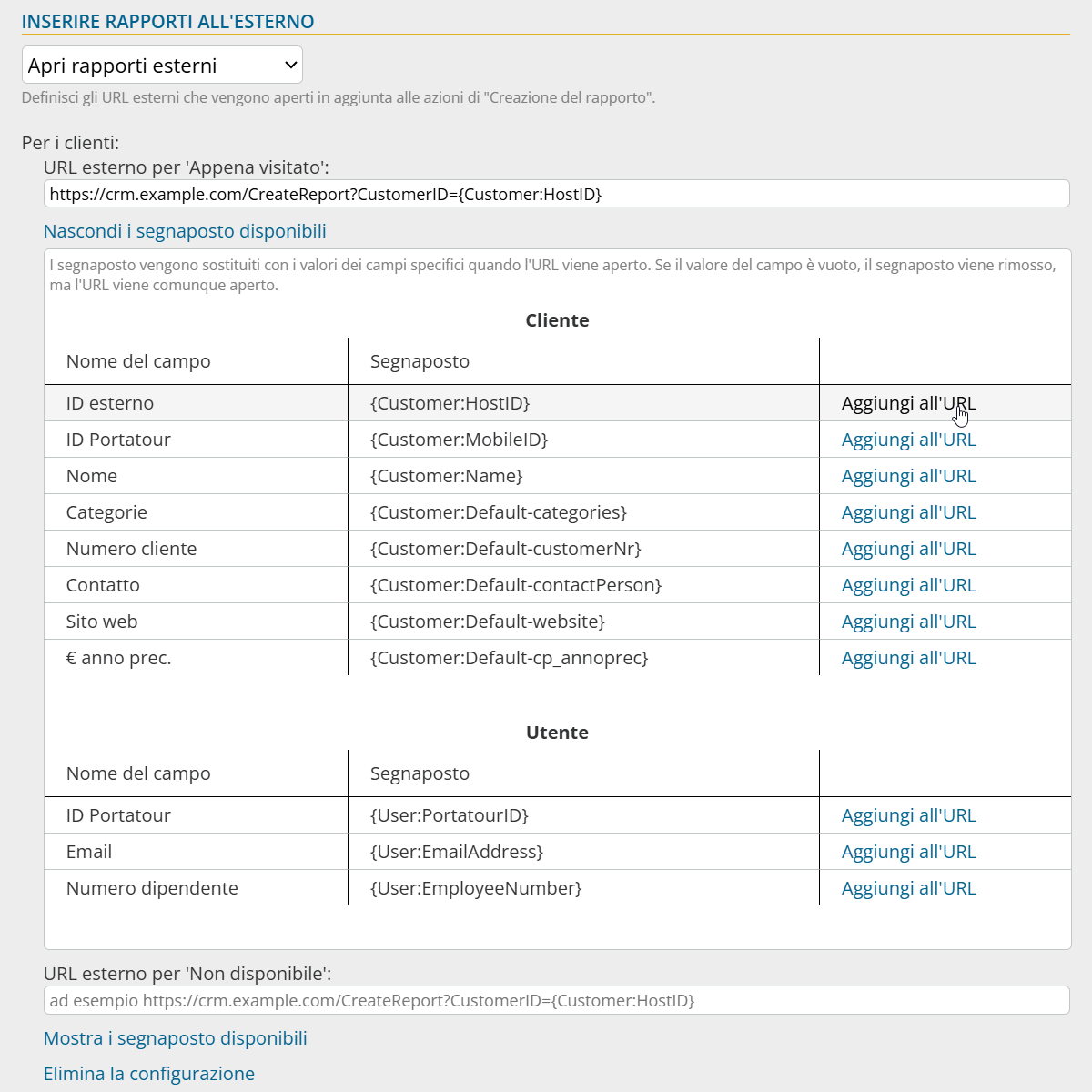Add the {Customer:MobileID} placeholder to the URL
Screen dimensions: 1092x1092
(908, 440)
